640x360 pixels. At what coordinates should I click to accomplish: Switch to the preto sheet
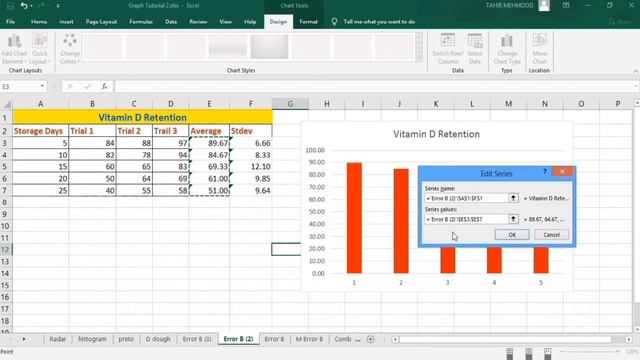(x=126, y=339)
